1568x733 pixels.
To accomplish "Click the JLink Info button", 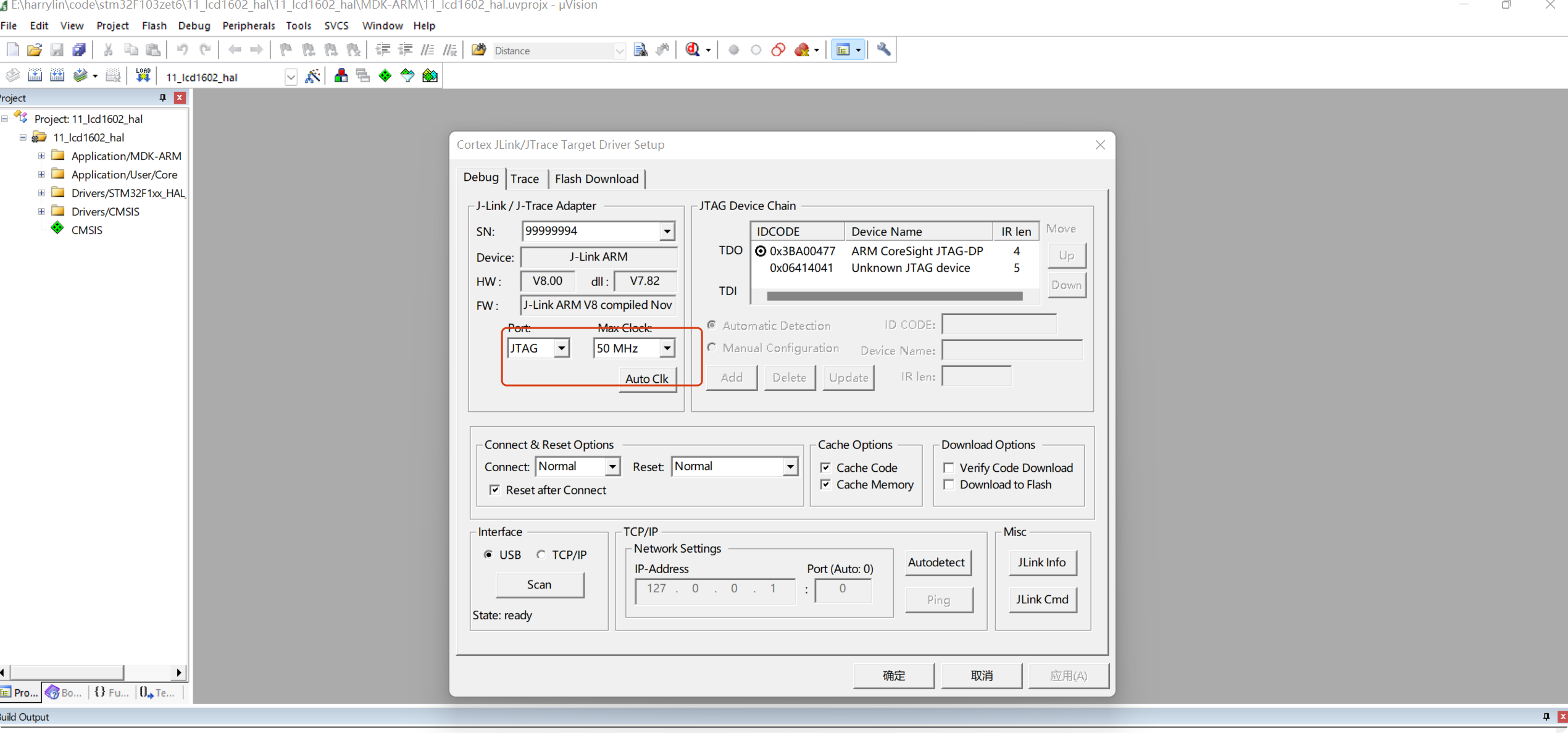I will coord(1041,563).
